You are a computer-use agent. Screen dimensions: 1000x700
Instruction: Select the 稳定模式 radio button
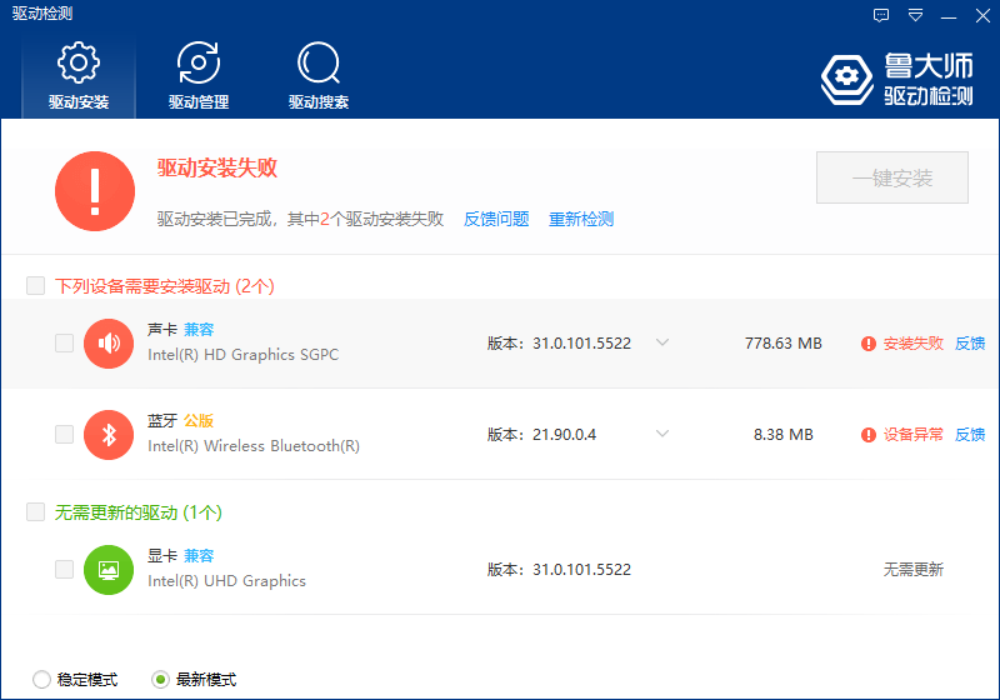42,680
